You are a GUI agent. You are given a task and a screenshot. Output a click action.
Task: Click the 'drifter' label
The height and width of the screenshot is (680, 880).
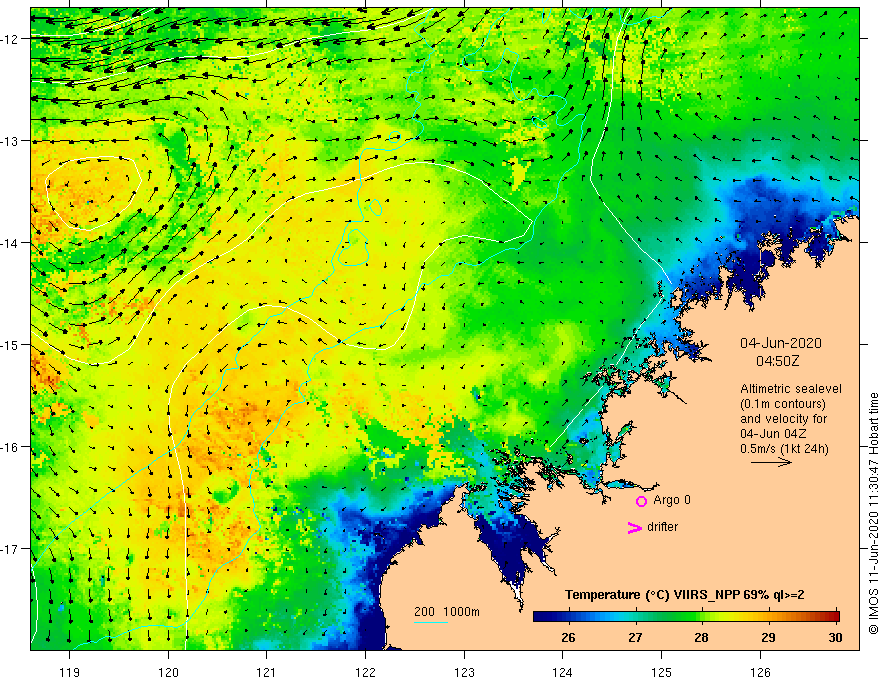click(x=662, y=527)
